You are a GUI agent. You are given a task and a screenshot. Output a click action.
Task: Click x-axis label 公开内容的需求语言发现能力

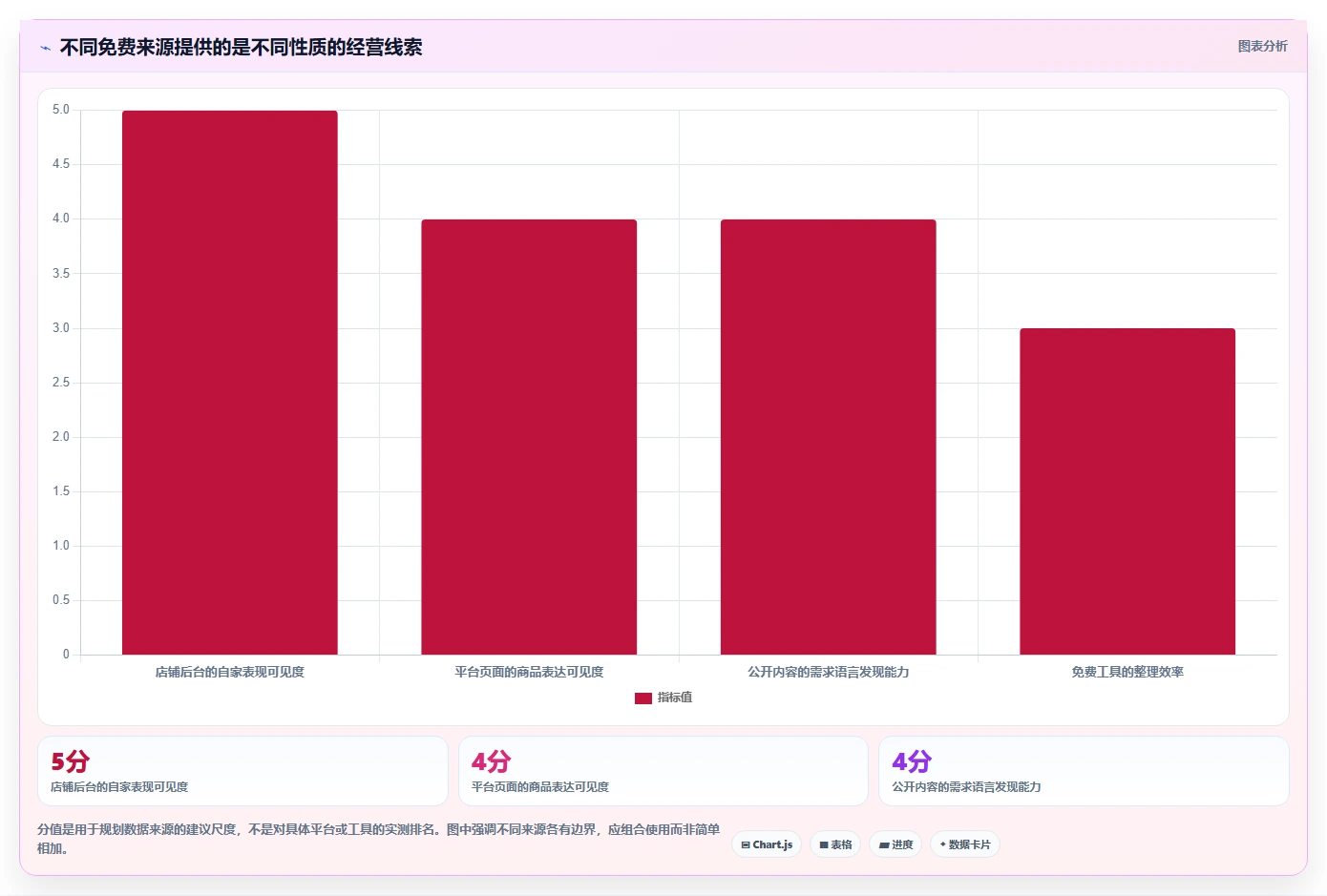coord(828,672)
